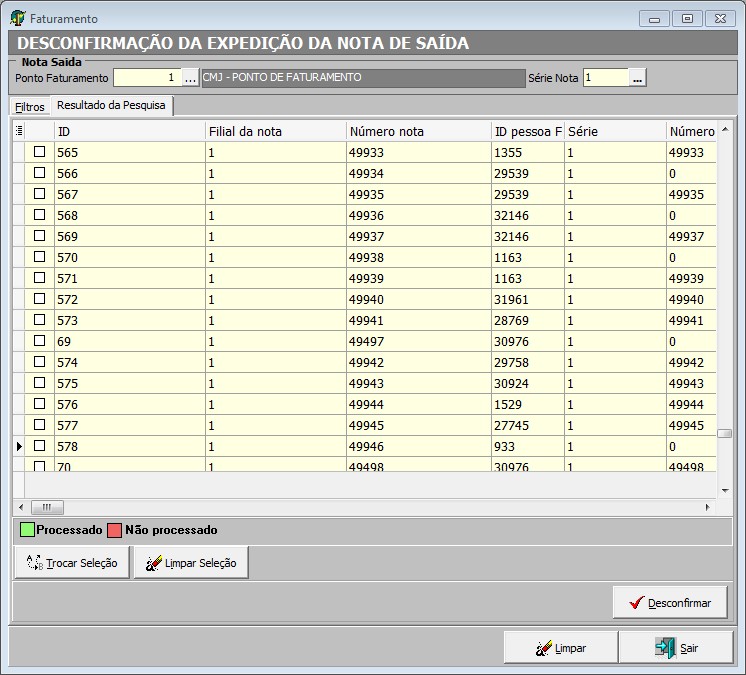The image size is (746, 675).
Task: Click the Faturamento app icon in title bar
Action: pyautogui.click(x=17, y=18)
